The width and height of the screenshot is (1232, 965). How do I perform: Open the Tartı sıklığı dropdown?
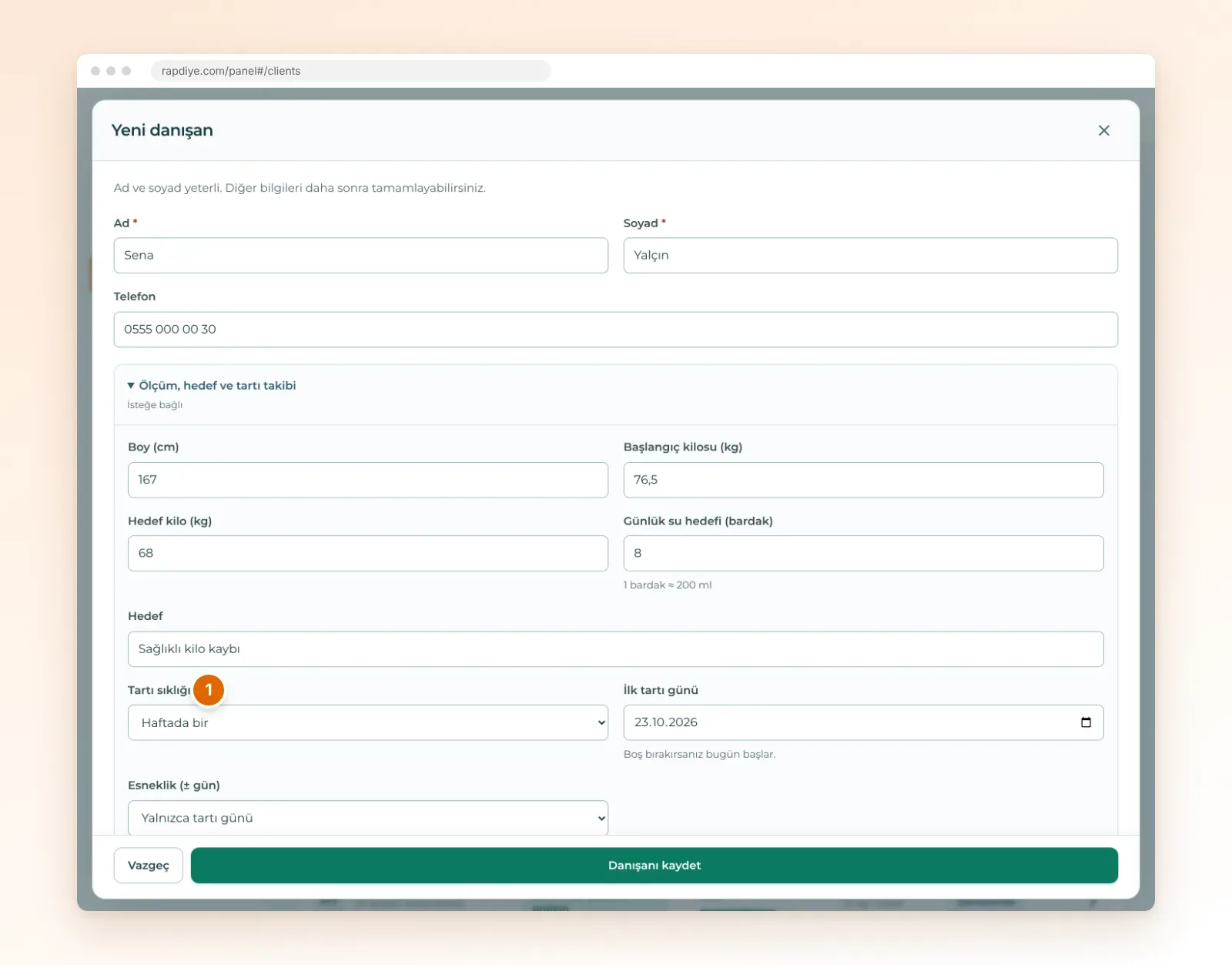[x=368, y=722]
